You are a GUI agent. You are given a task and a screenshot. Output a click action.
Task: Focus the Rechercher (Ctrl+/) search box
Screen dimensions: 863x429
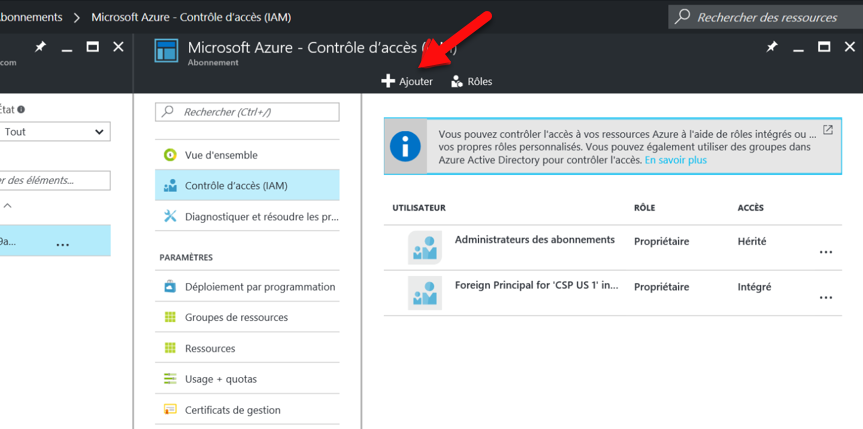247,112
